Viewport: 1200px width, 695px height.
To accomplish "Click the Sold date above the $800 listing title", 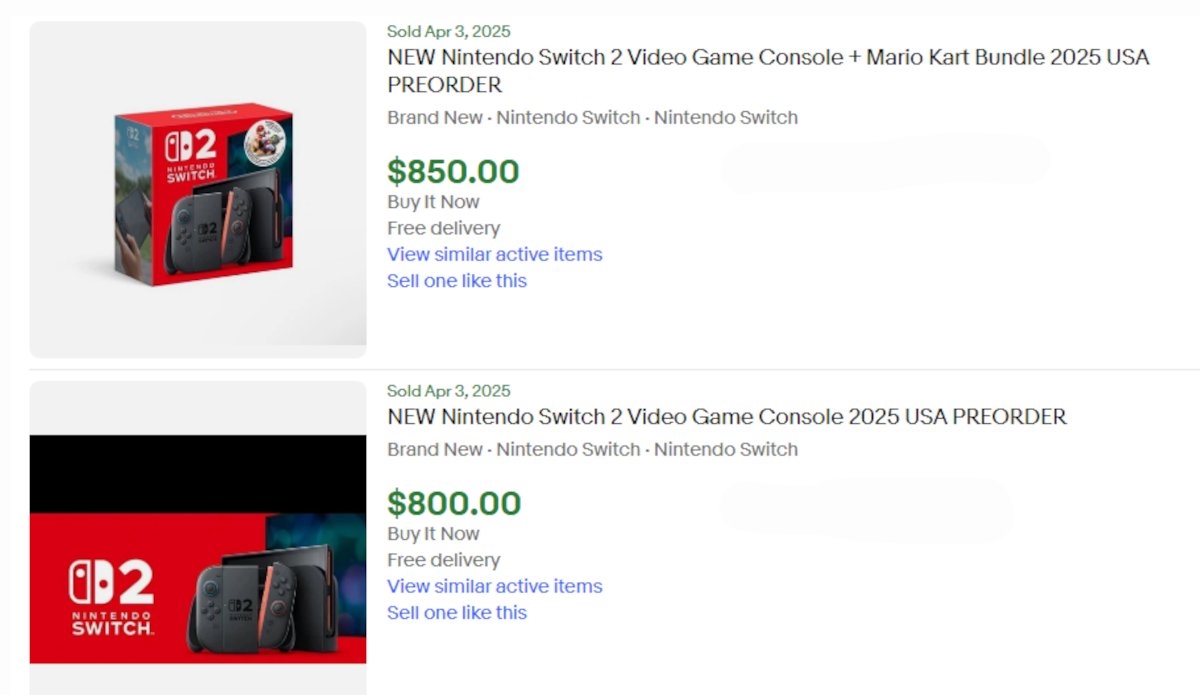I will click(448, 391).
